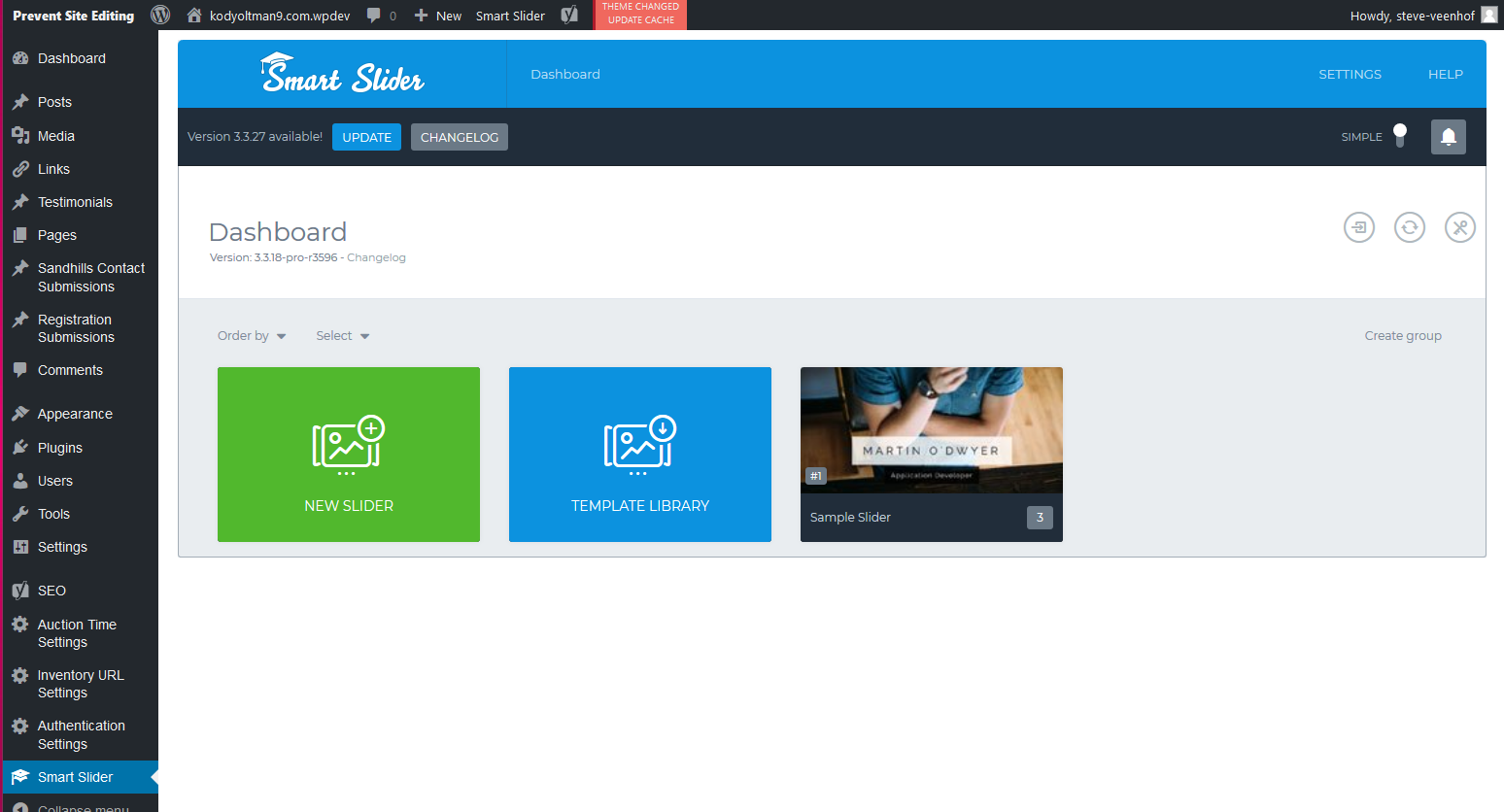This screenshot has width=1504, height=812.
Task: Click the blue UPDATE button
Action: click(366, 137)
